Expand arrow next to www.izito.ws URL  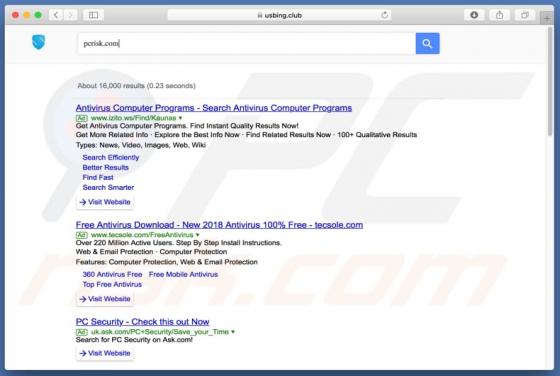click(x=180, y=118)
